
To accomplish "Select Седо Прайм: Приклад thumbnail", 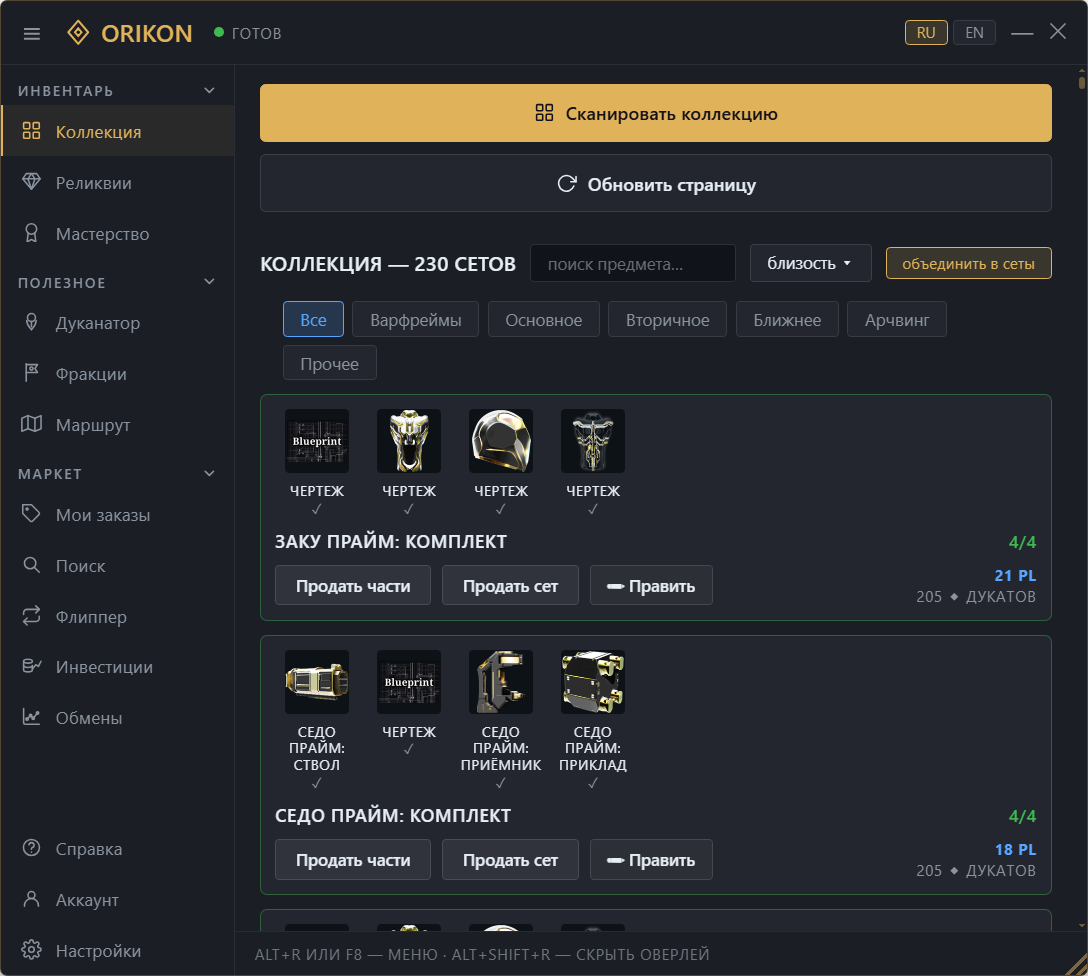I will pyautogui.click(x=593, y=682).
